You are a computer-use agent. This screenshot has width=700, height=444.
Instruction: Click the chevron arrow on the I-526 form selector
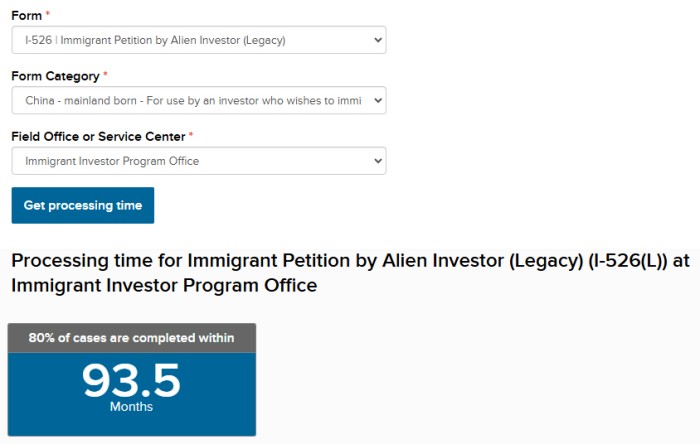377,40
